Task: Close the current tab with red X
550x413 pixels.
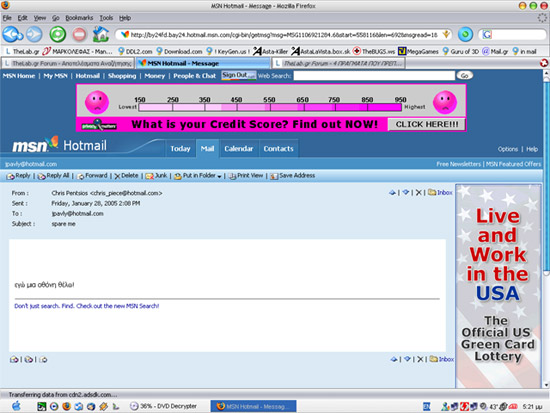Action: (544, 63)
